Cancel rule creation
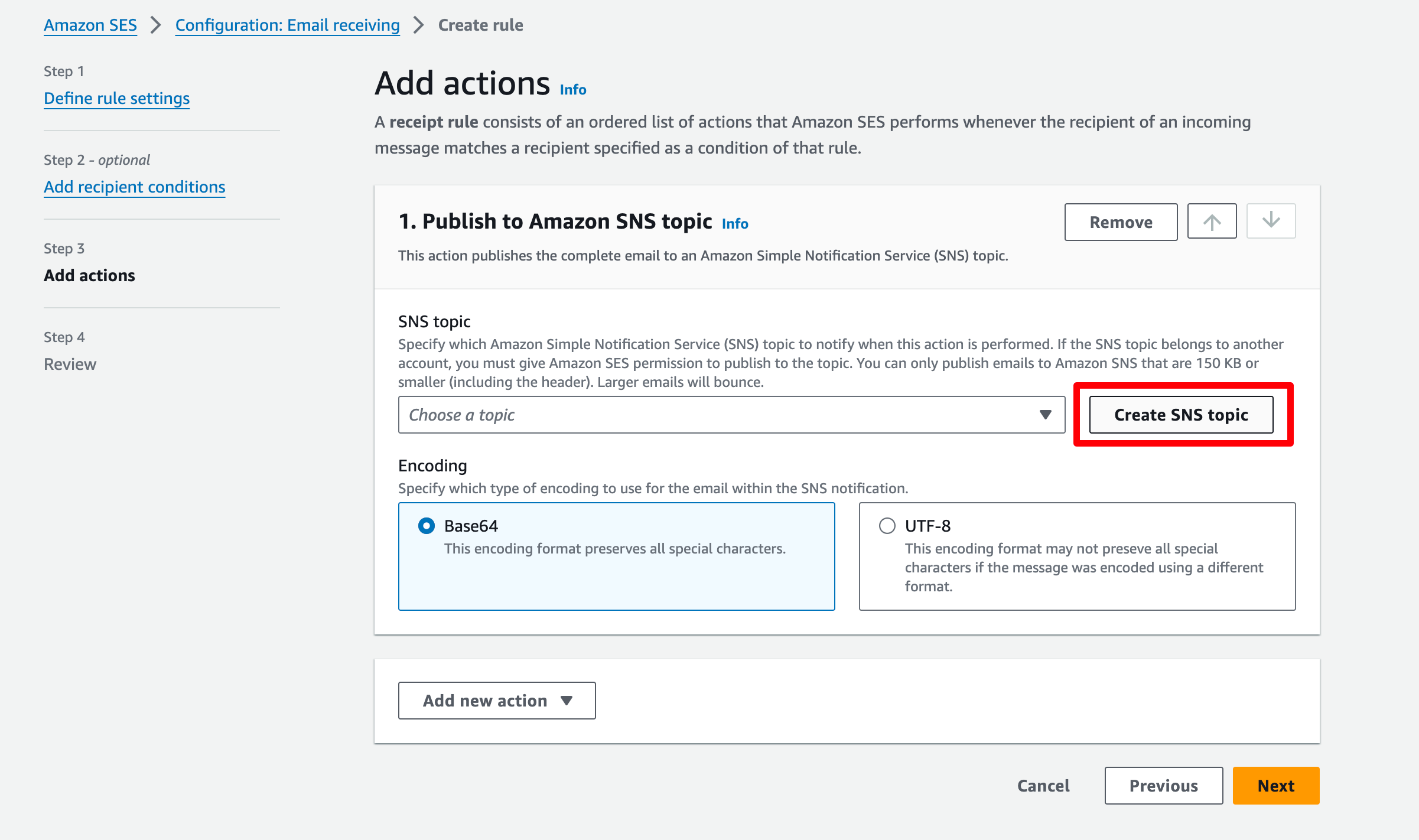1419x840 pixels. (x=1043, y=786)
